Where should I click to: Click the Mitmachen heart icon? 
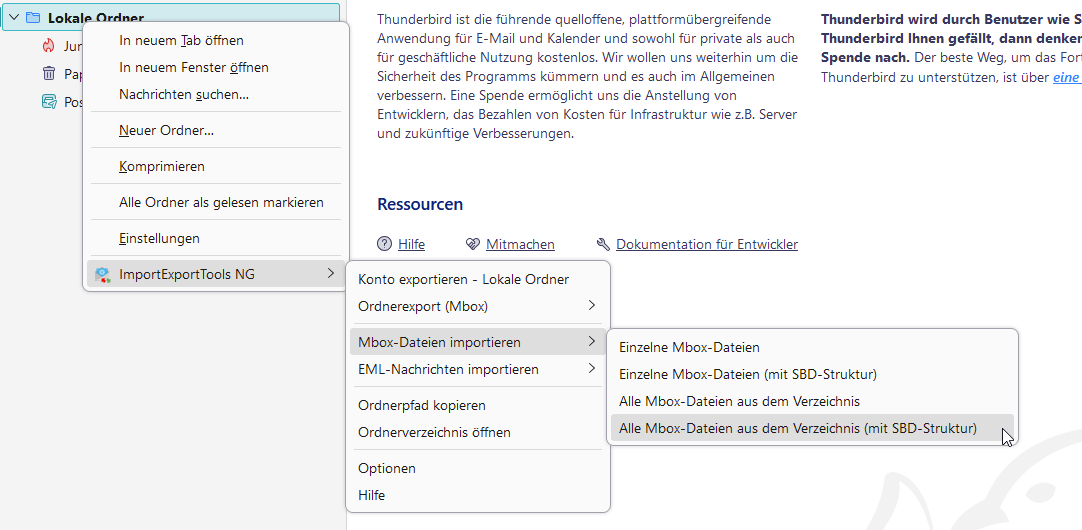tap(474, 244)
